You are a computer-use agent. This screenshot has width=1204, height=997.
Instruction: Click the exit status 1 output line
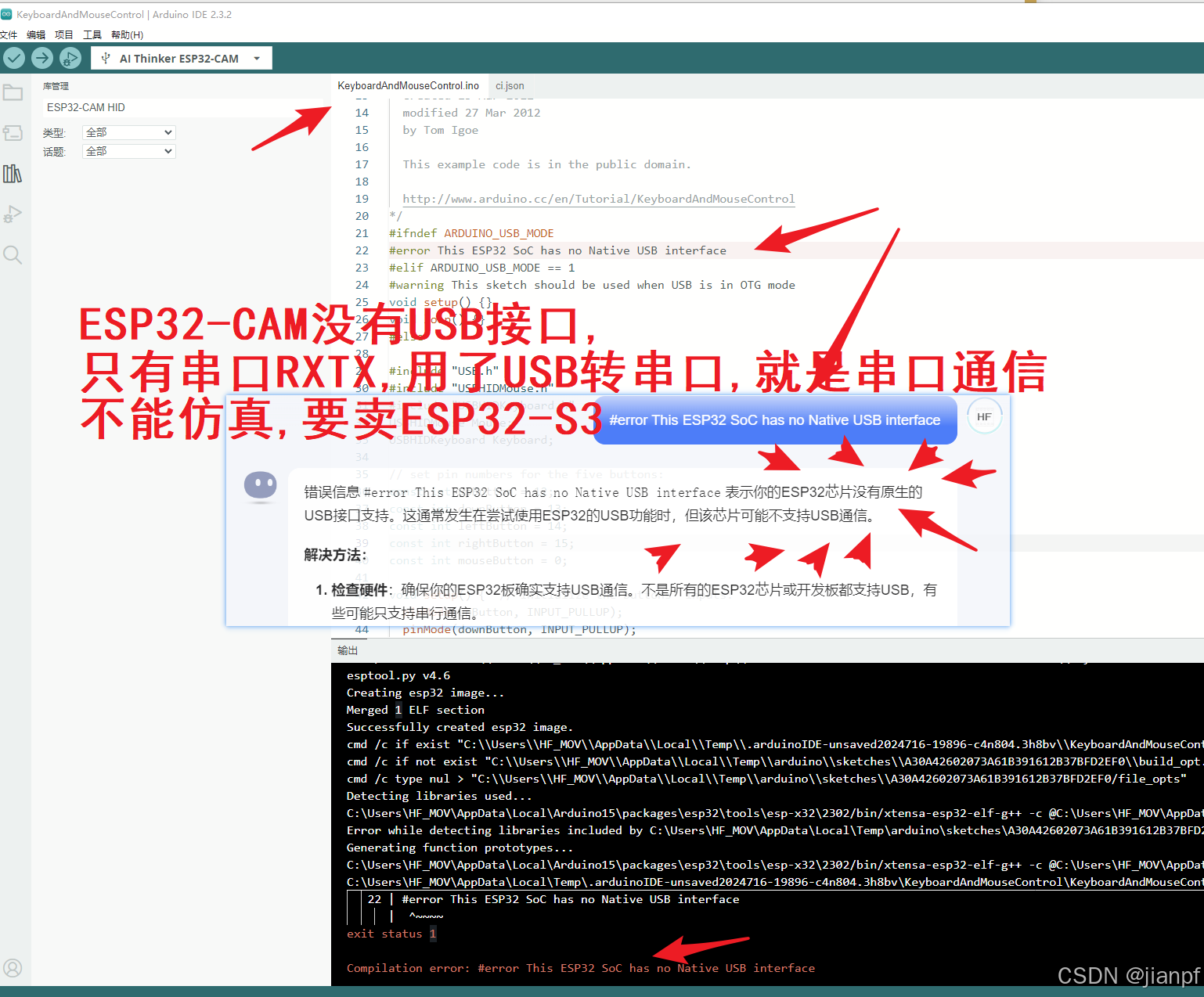391,934
